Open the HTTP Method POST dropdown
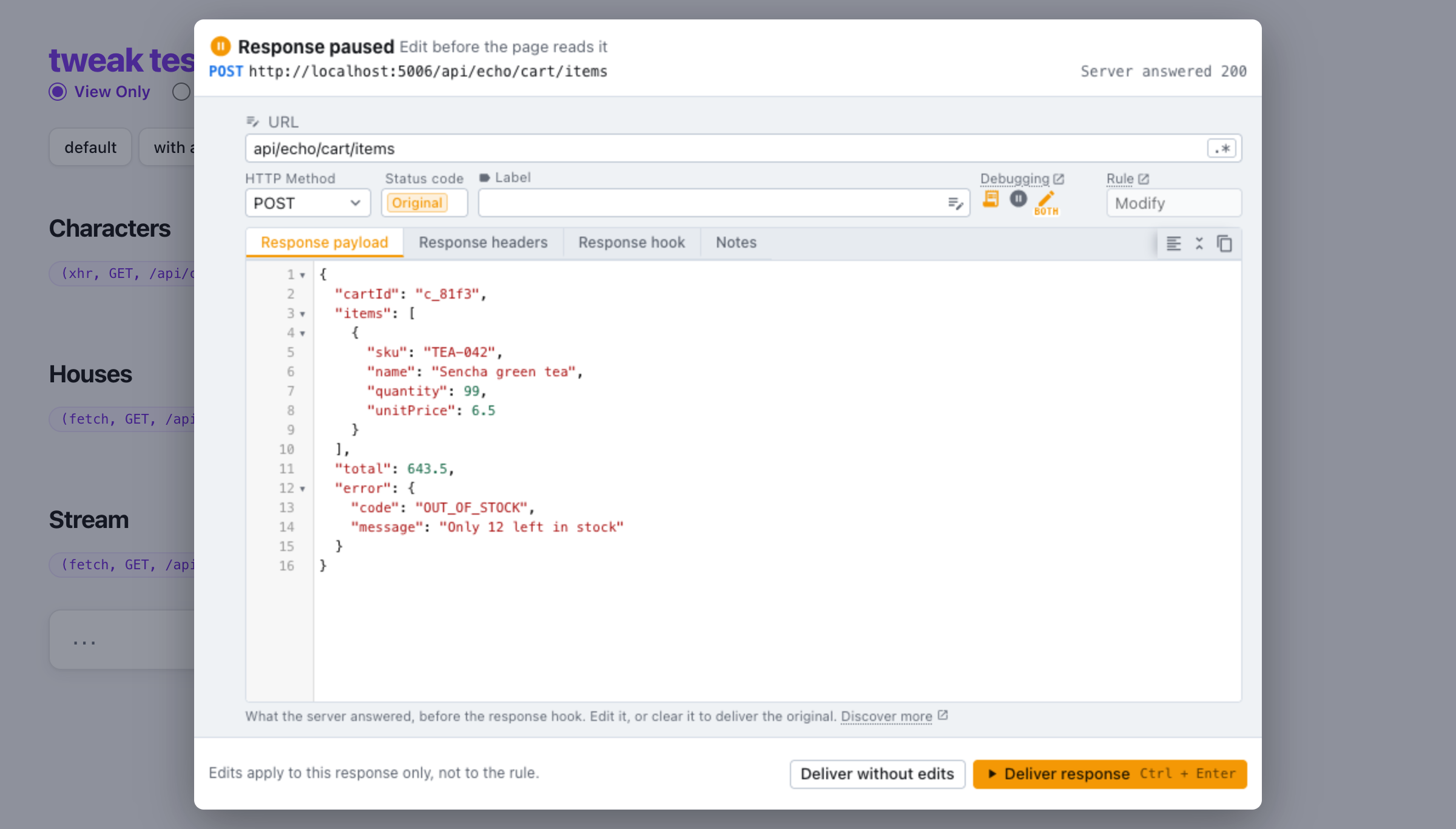1456x829 pixels. 308,203
